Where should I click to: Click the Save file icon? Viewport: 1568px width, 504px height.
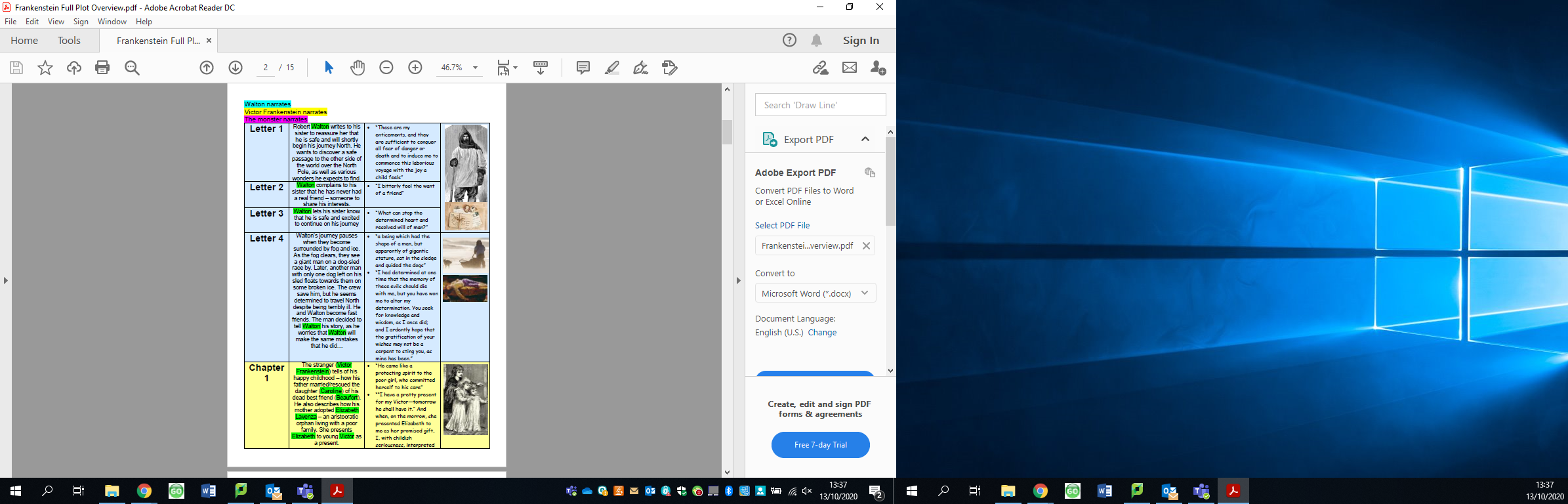click(16, 68)
